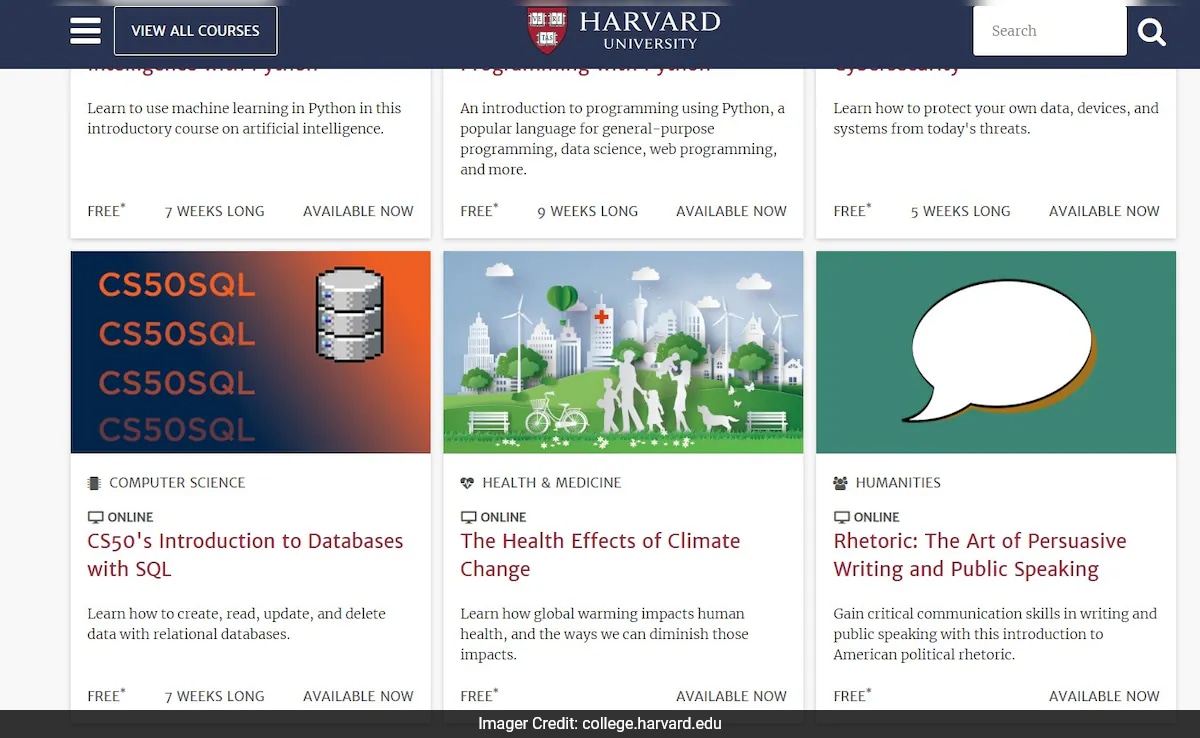Click the Online monitor icon under Computer Science

point(95,517)
